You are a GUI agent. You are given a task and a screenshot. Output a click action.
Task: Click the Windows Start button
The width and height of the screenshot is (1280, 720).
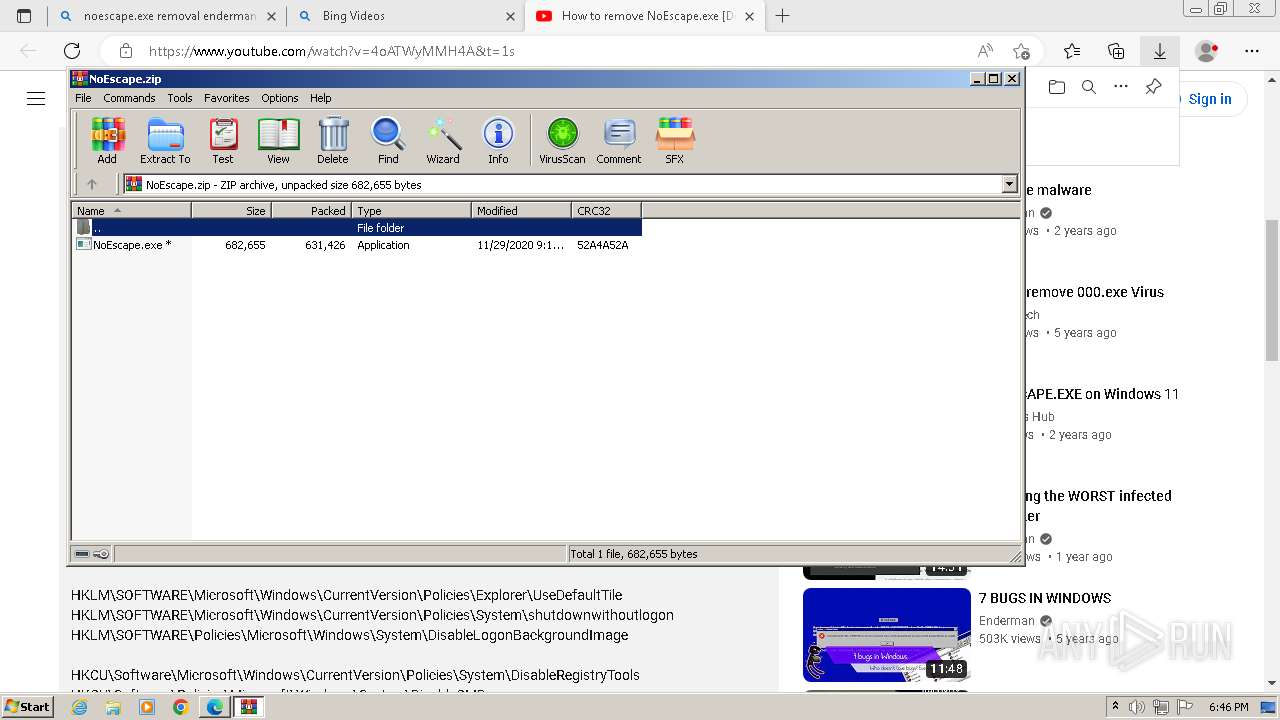[x=27, y=707]
